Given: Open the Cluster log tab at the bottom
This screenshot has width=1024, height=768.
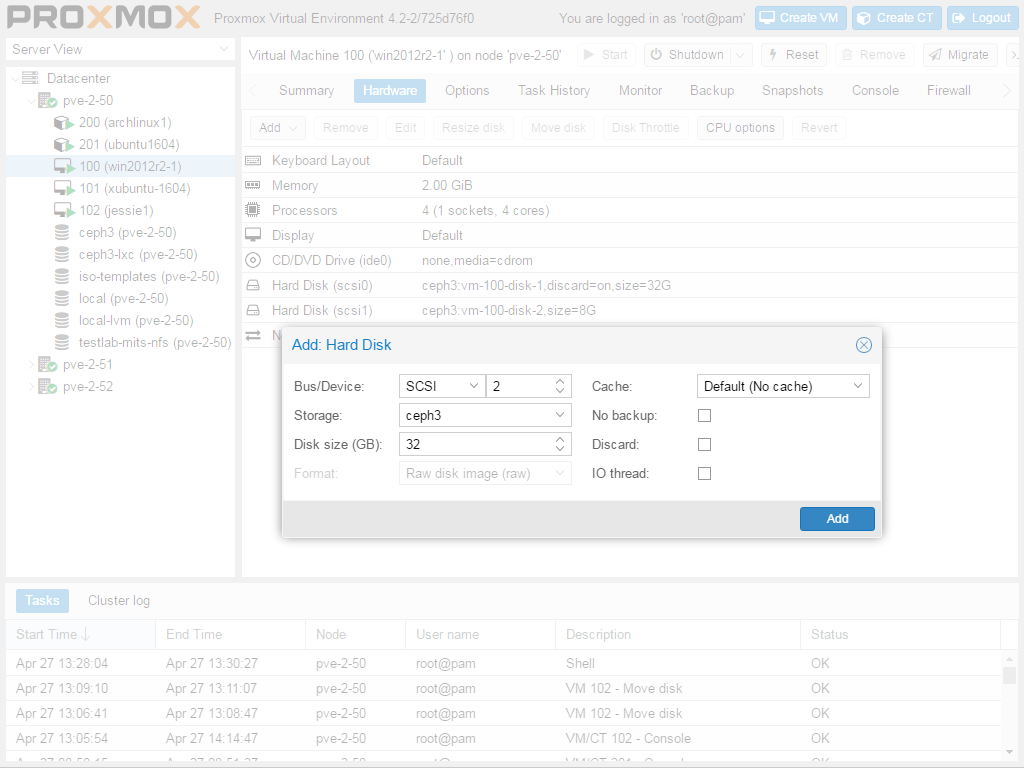Looking at the screenshot, I should (x=118, y=600).
